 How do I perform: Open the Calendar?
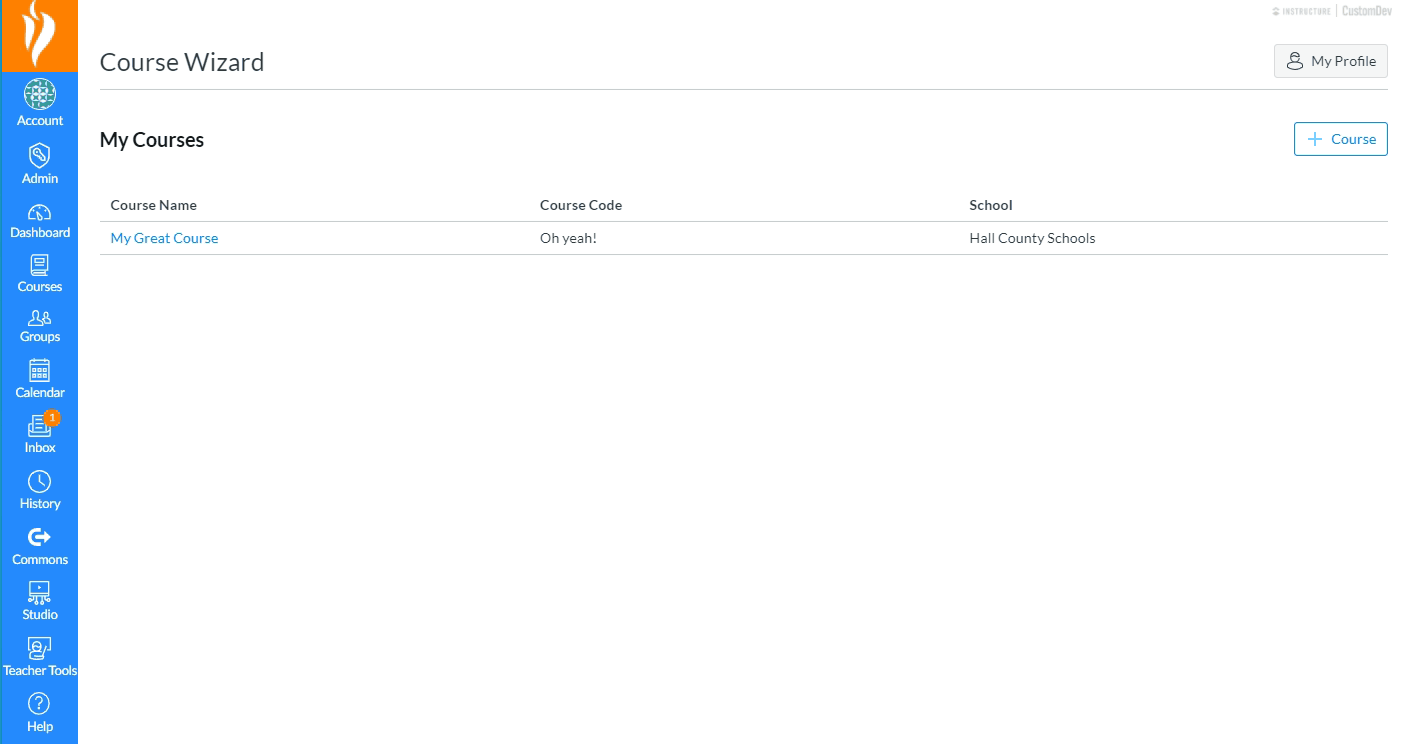(x=39, y=379)
